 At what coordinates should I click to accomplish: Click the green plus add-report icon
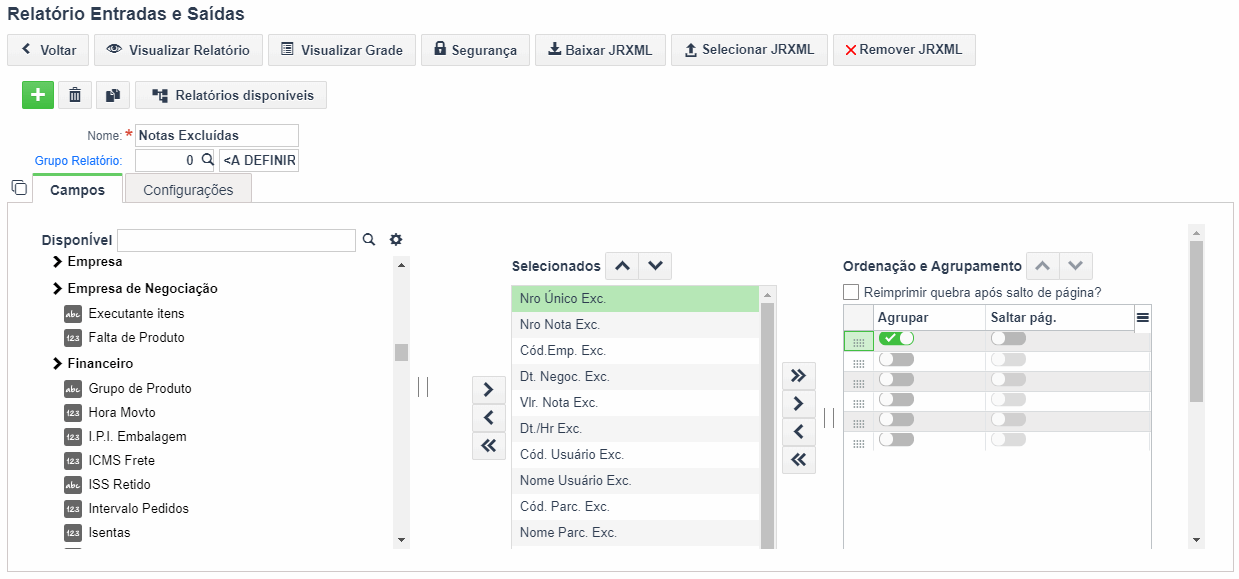(x=38, y=95)
